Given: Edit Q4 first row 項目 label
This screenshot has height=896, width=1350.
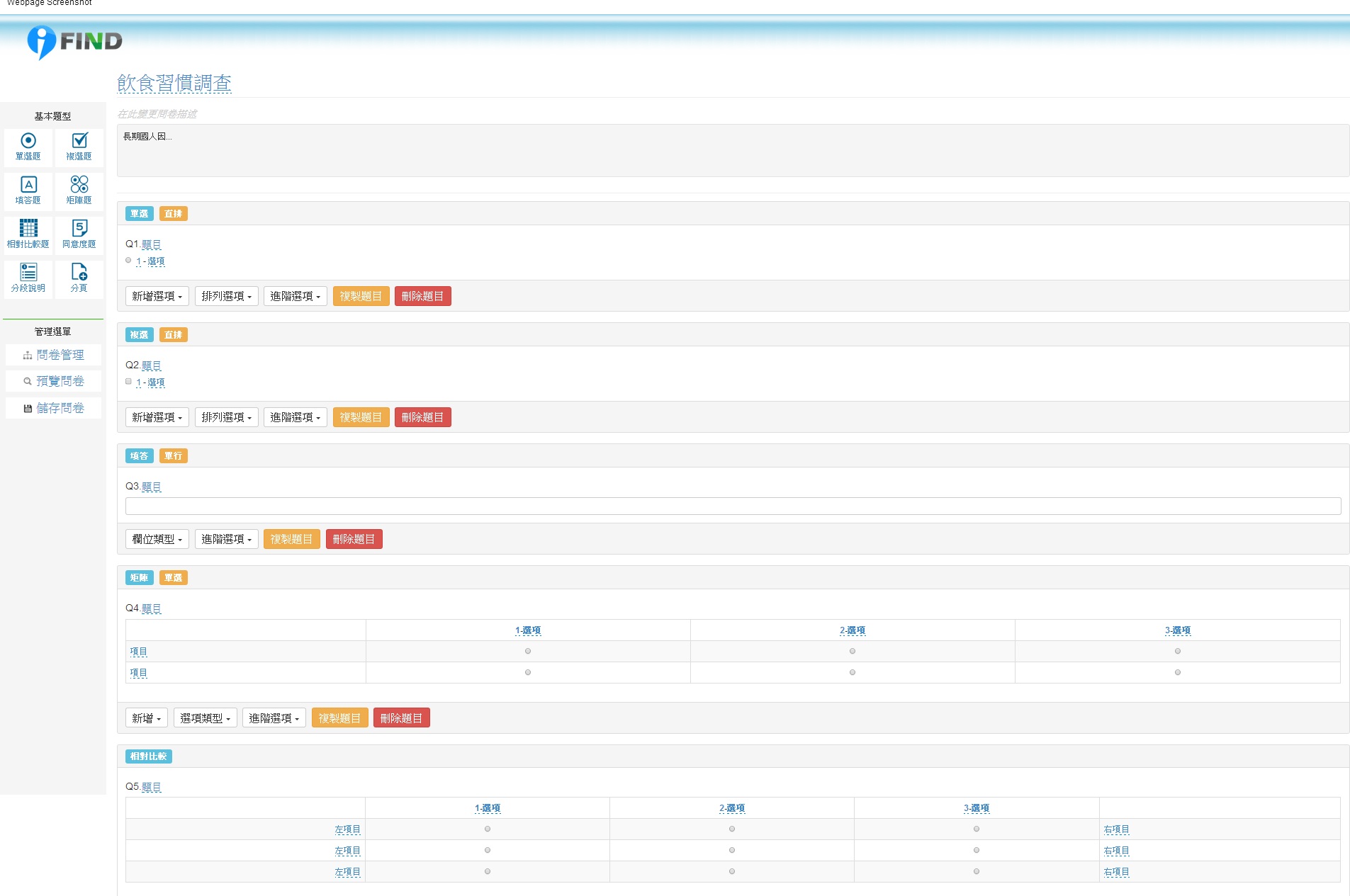Looking at the screenshot, I should pyautogui.click(x=139, y=652).
